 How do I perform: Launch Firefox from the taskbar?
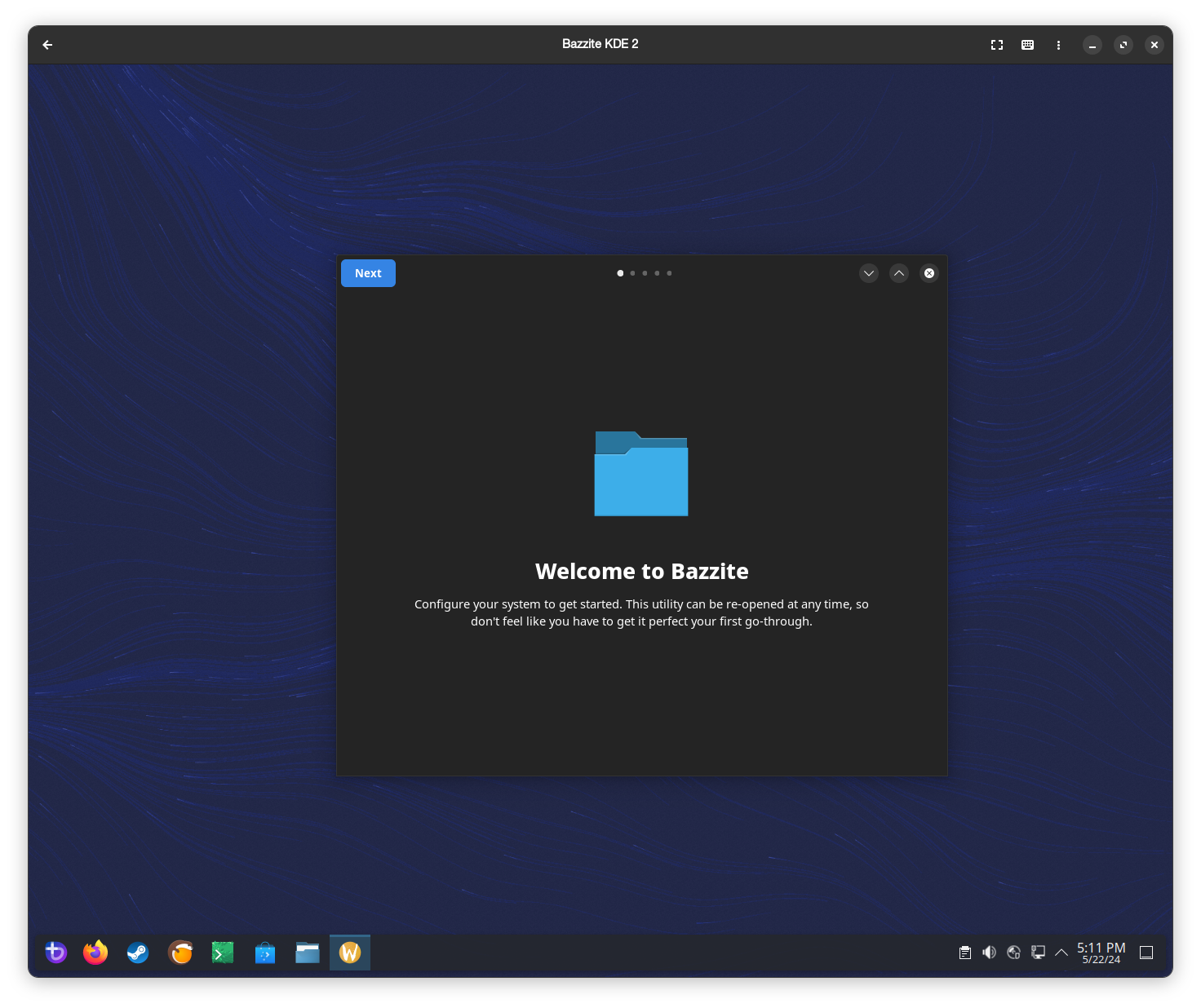pos(95,952)
